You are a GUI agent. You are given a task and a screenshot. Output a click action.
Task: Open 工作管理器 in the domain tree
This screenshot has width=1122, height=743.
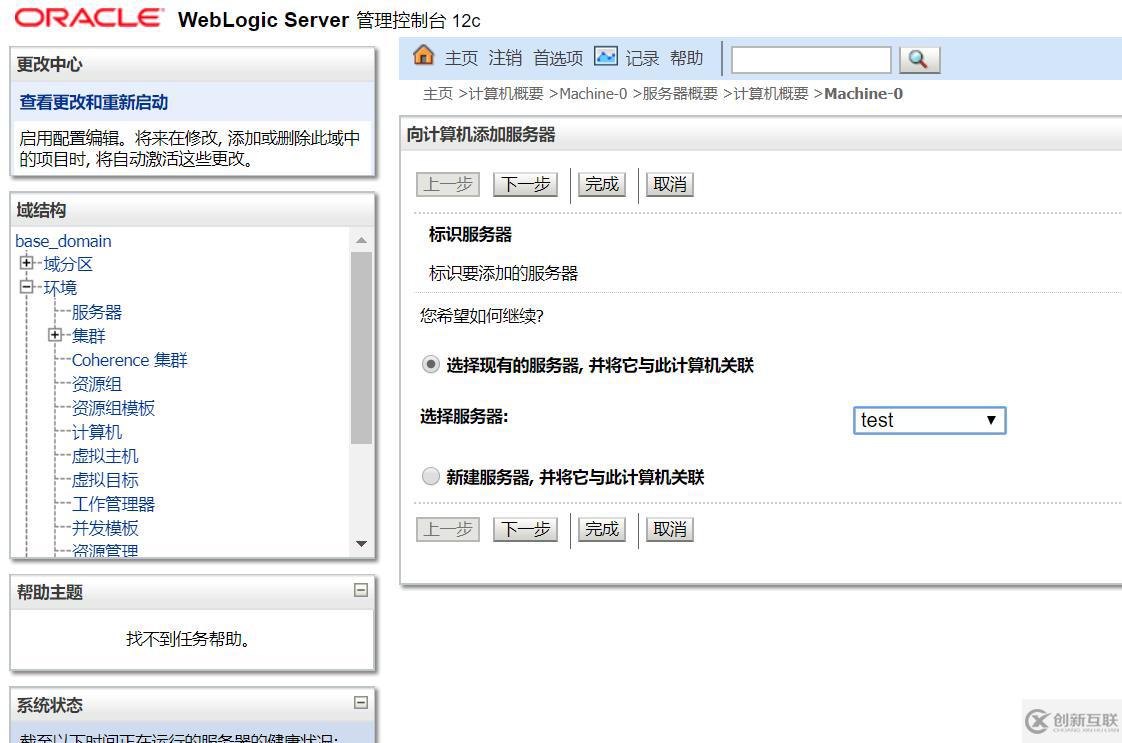point(113,504)
